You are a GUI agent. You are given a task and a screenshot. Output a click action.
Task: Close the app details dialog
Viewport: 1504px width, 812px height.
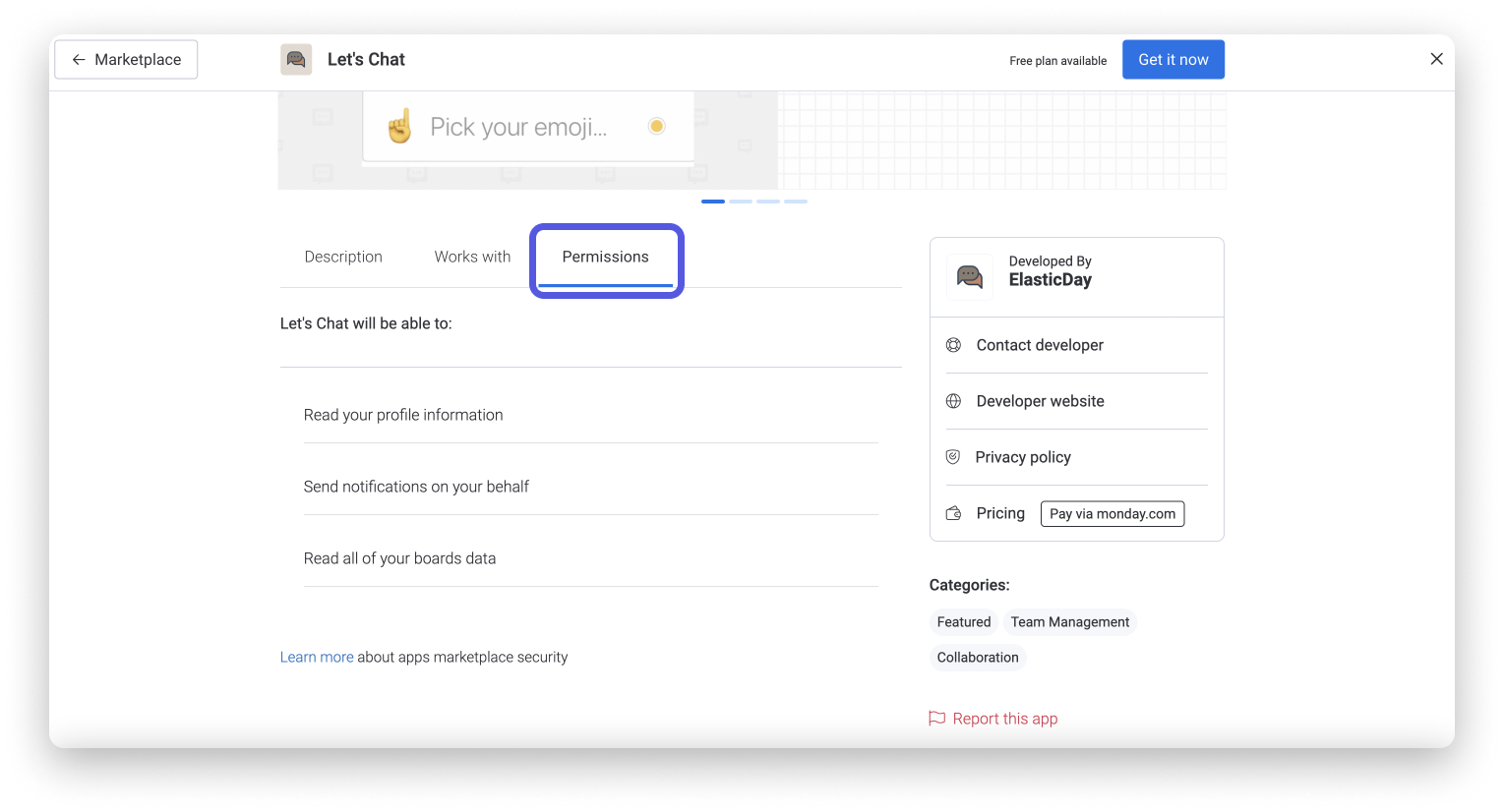coord(1436,59)
